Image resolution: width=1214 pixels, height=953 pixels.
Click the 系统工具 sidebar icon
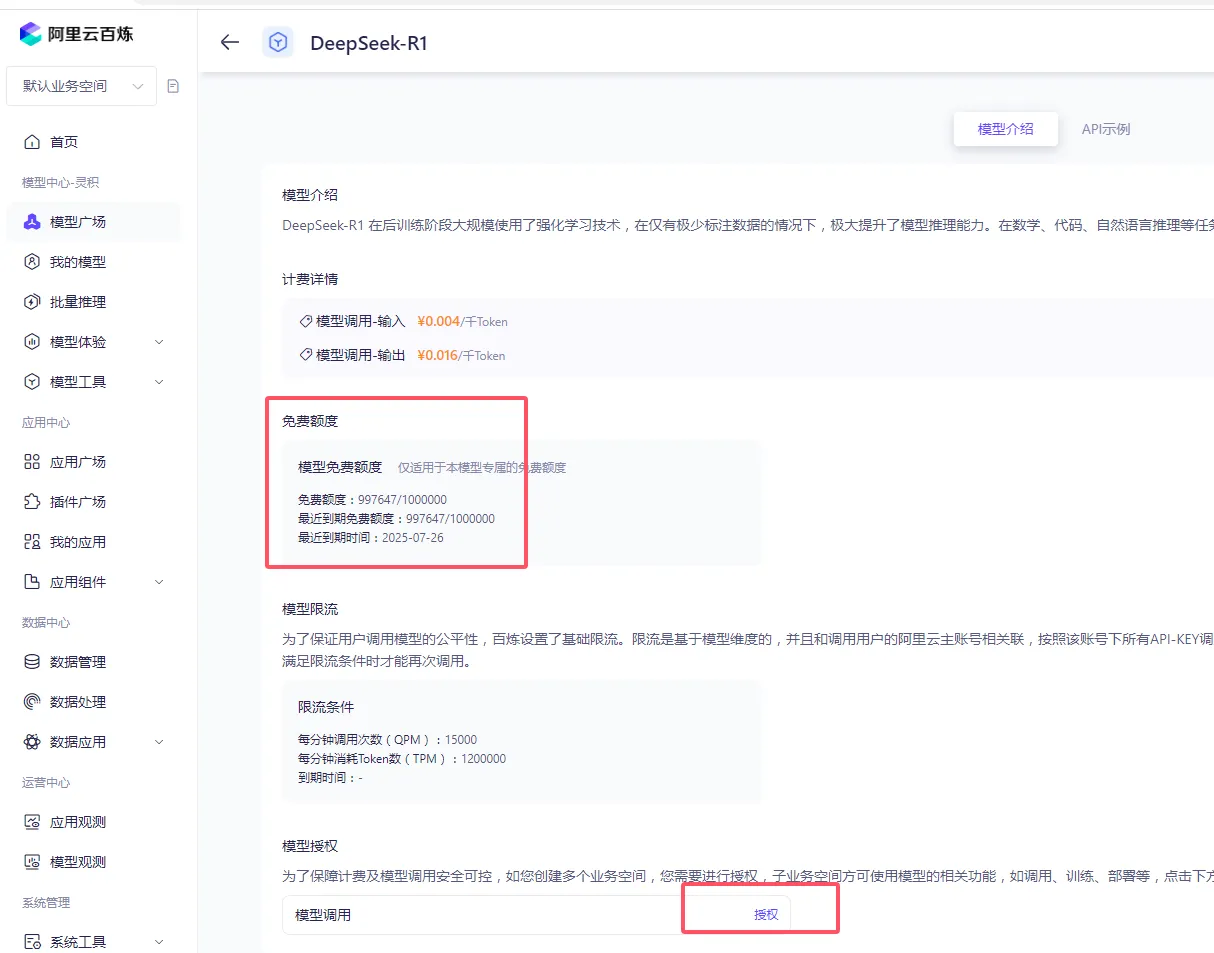[32, 942]
